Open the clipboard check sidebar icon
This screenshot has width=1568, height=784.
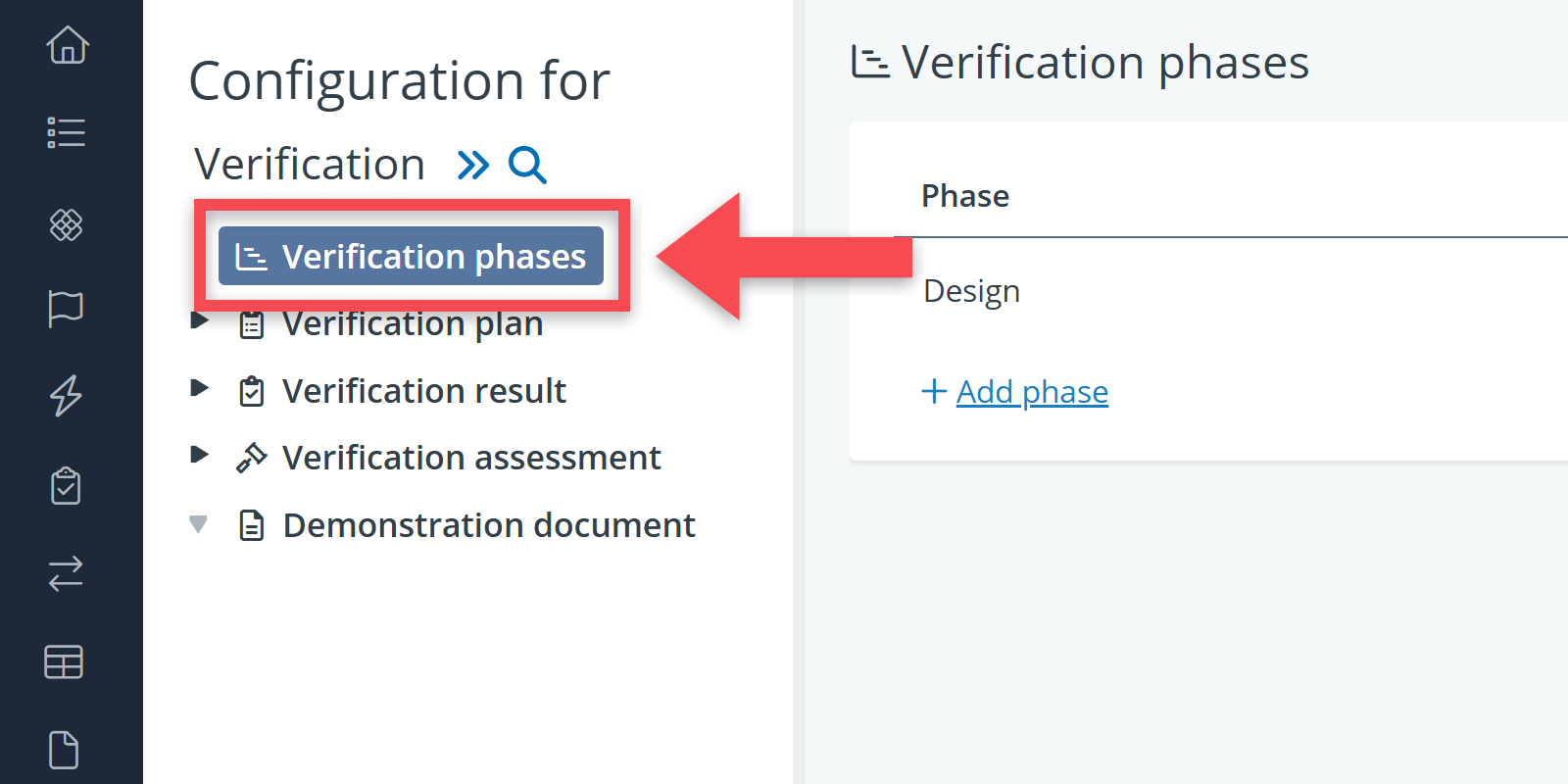coord(67,485)
